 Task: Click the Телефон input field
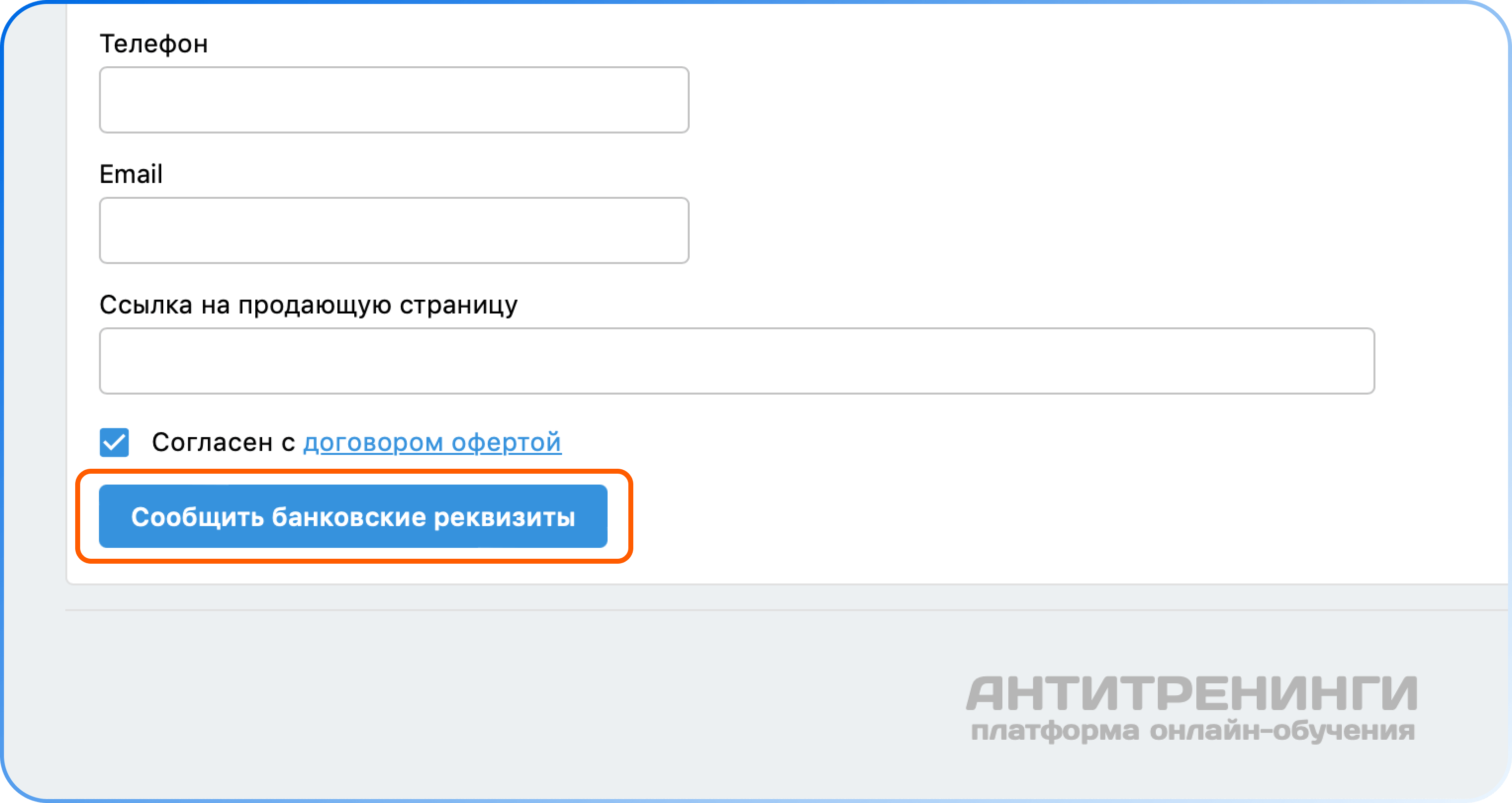(x=394, y=100)
